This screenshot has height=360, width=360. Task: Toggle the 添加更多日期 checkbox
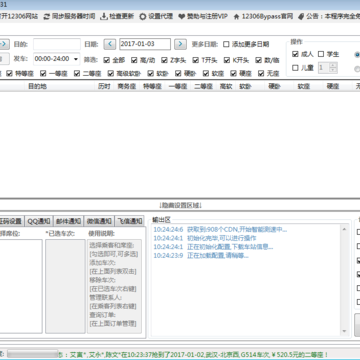[226, 44]
